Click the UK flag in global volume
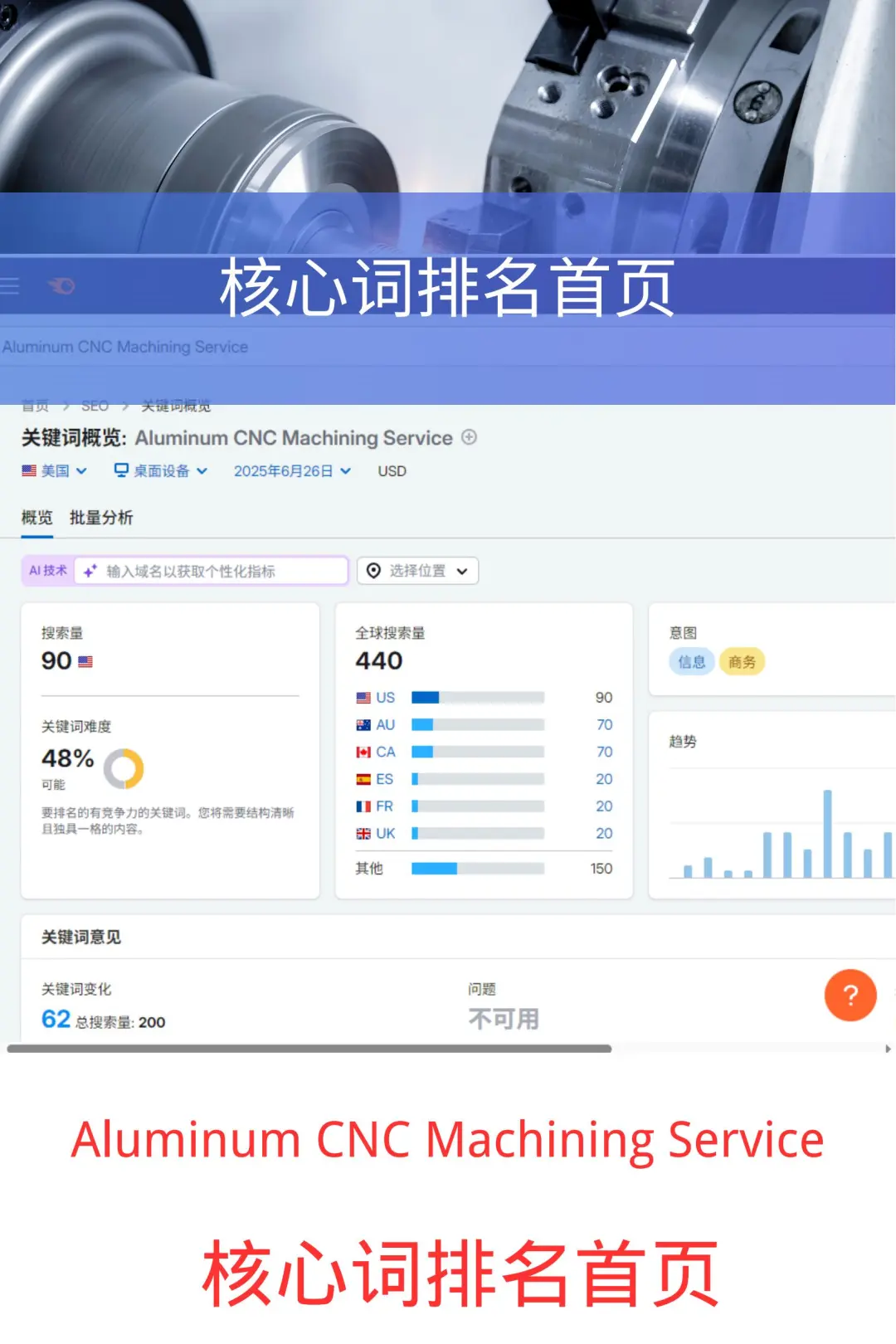The height and width of the screenshot is (1344, 896). click(363, 834)
